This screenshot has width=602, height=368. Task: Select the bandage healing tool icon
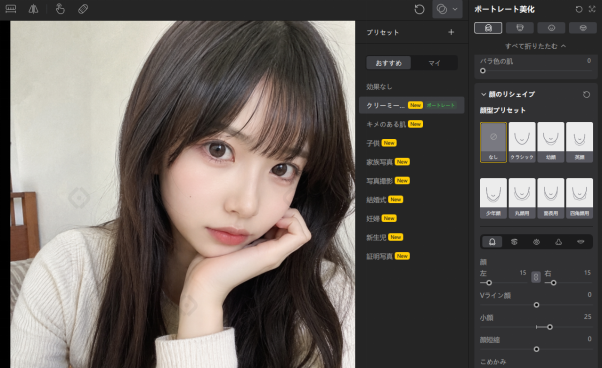[x=83, y=9]
